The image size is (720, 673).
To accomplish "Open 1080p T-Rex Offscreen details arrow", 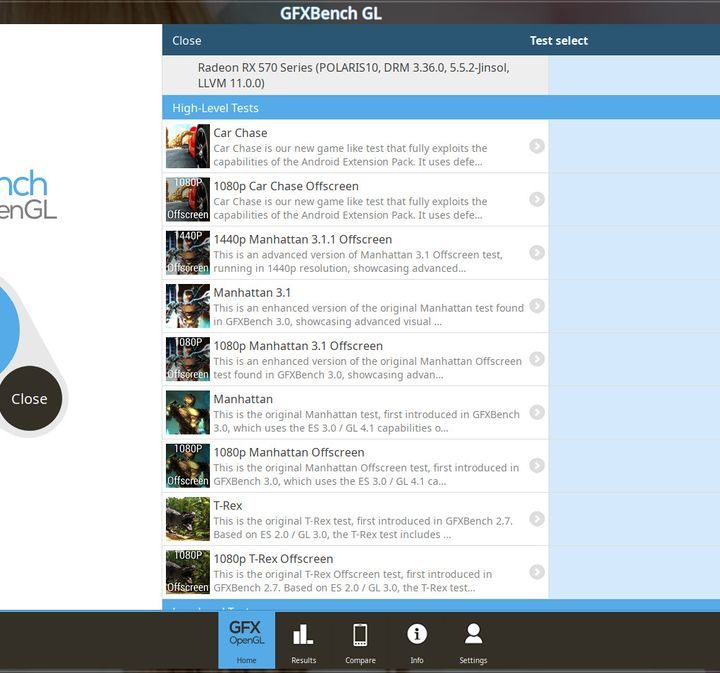I will click(537, 572).
